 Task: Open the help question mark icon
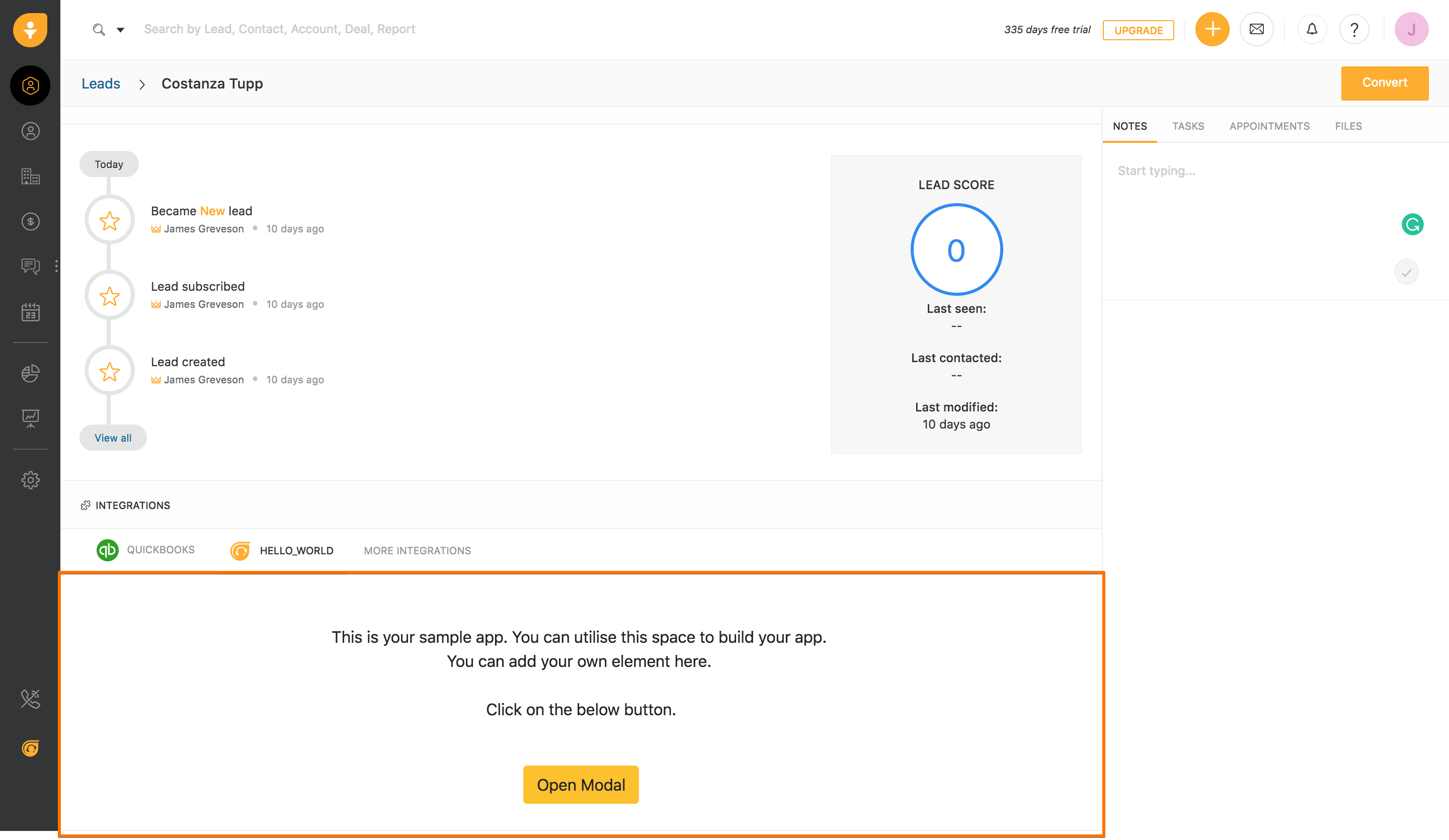(1354, 29)
